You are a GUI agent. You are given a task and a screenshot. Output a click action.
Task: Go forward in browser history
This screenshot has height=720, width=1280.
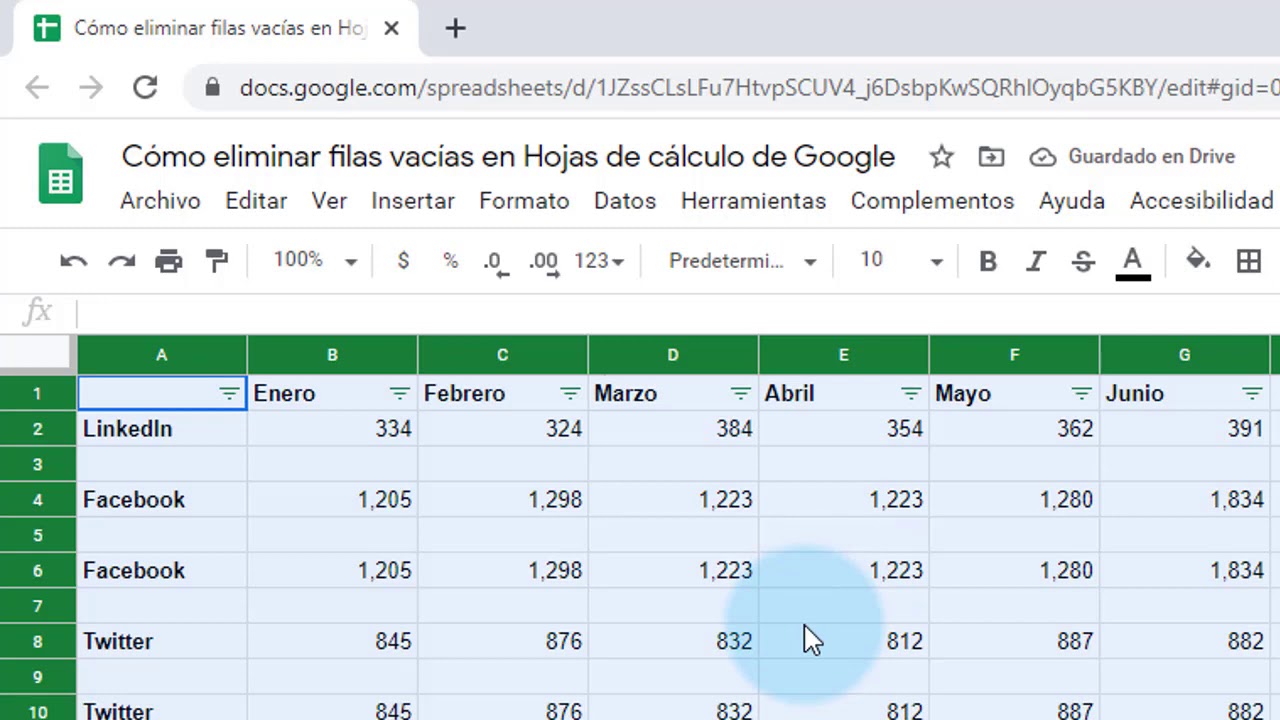click(x=91, y=87)
